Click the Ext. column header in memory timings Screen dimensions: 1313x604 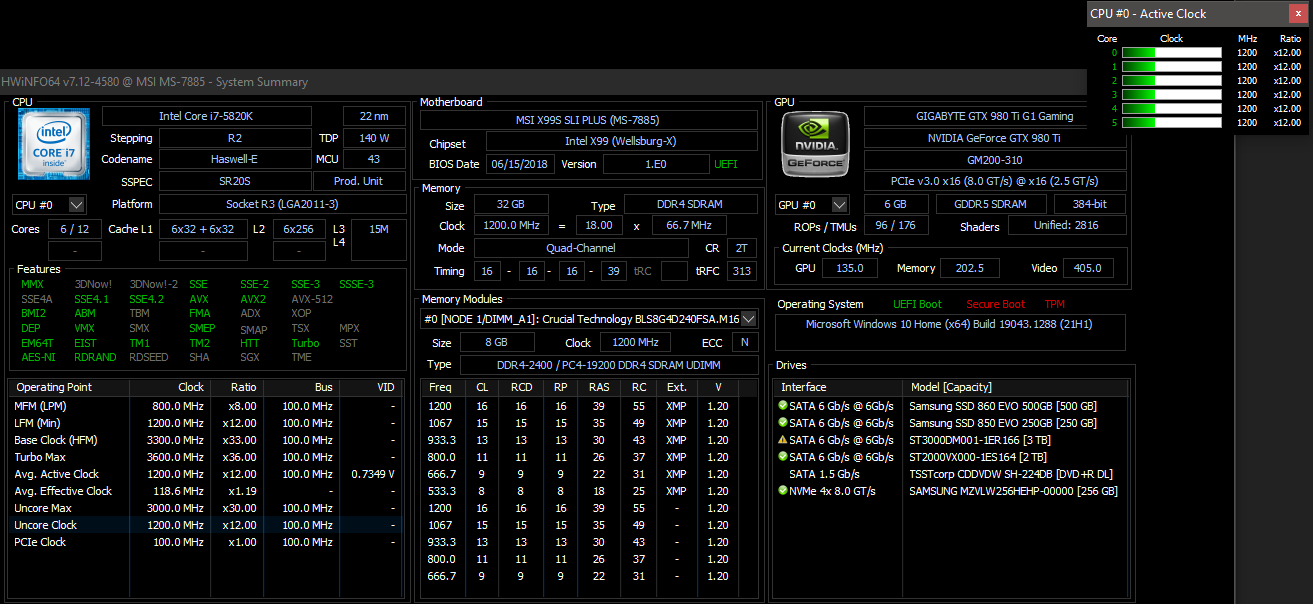[676, 387]
